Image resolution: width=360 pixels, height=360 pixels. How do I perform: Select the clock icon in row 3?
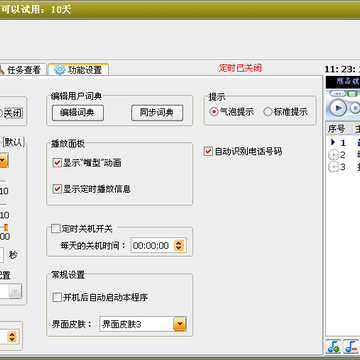tap(333, 167)
